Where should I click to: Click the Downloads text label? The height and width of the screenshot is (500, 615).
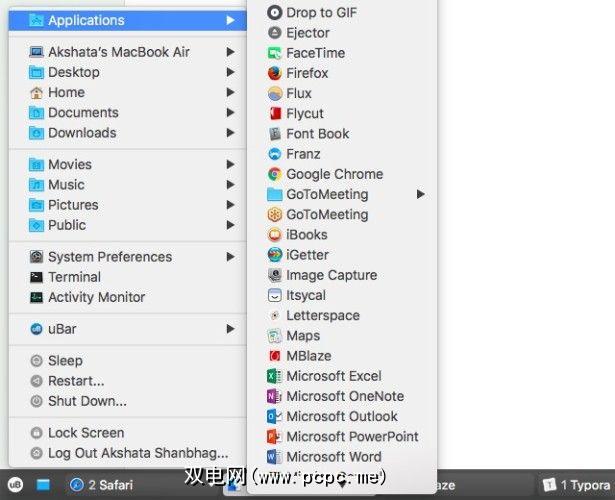82,133
